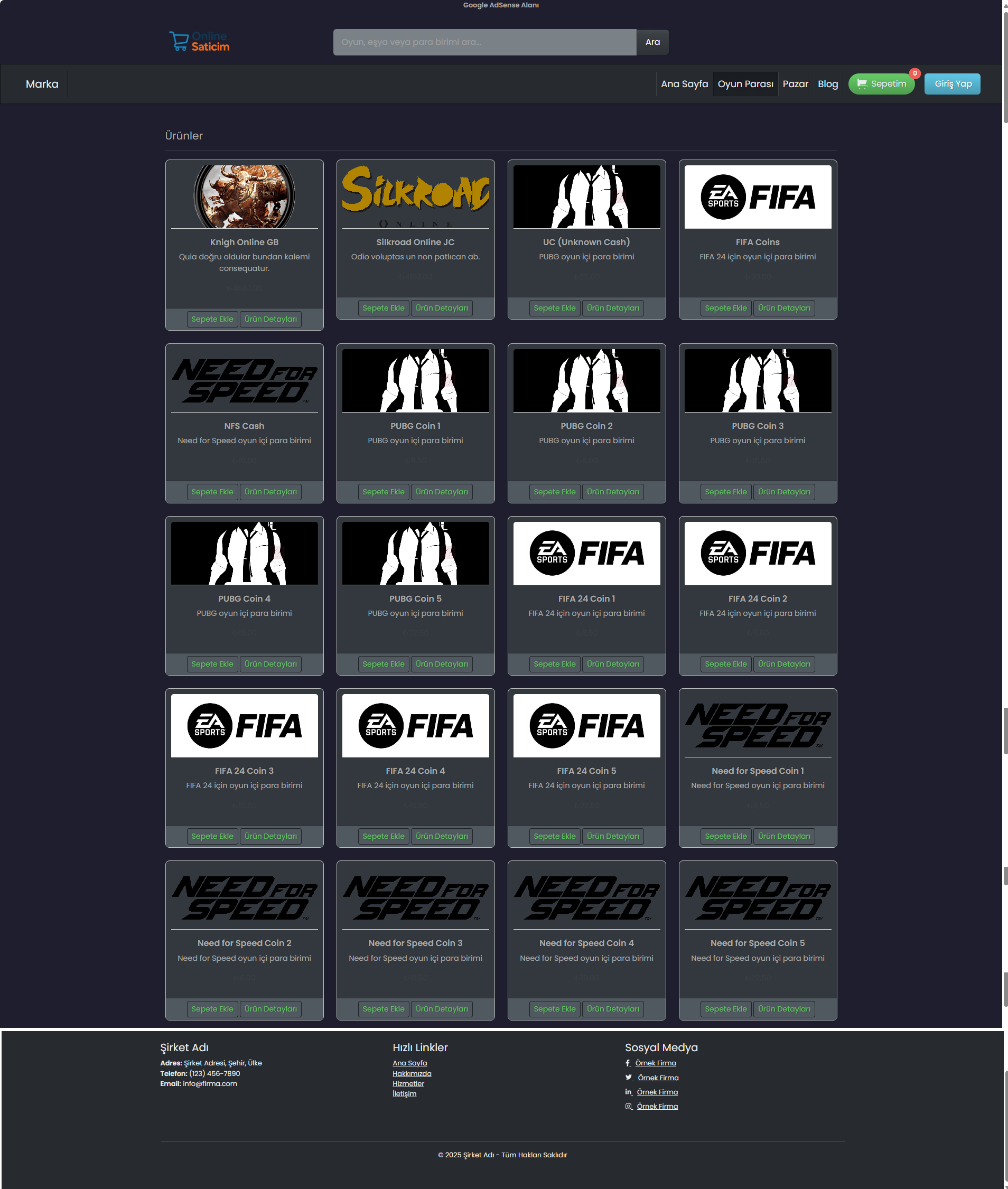Open footer İletişim link
The image size is (1008, 1189).
(405, 1093)
